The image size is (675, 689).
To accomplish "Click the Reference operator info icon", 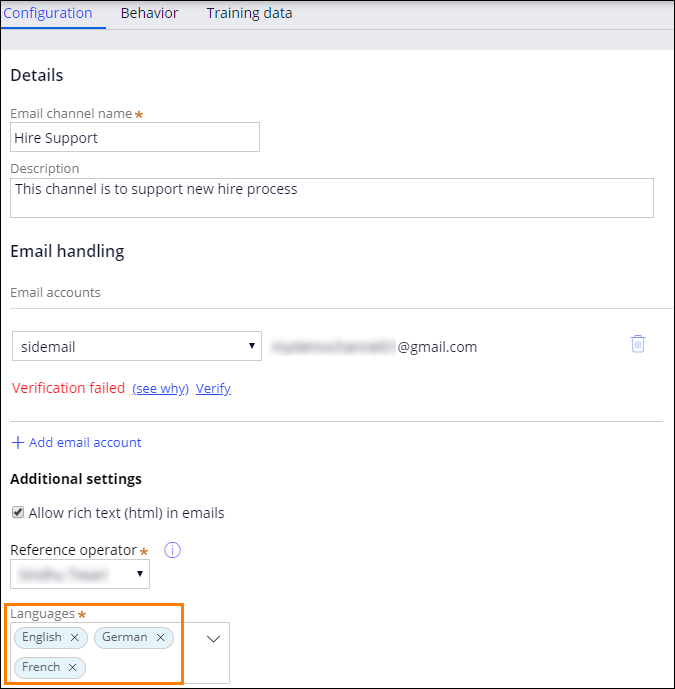I will point(172,550).
